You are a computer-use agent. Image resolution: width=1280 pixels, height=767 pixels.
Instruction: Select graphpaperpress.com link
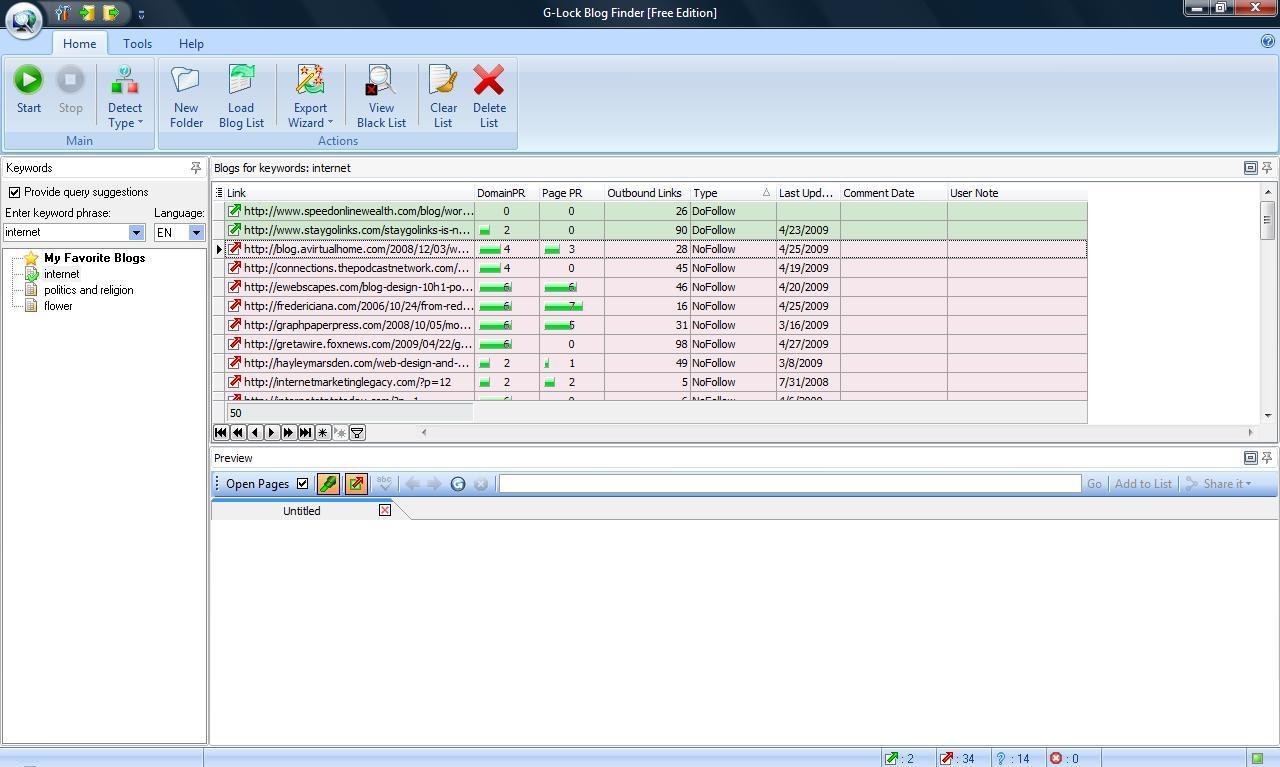pos(357,325)
